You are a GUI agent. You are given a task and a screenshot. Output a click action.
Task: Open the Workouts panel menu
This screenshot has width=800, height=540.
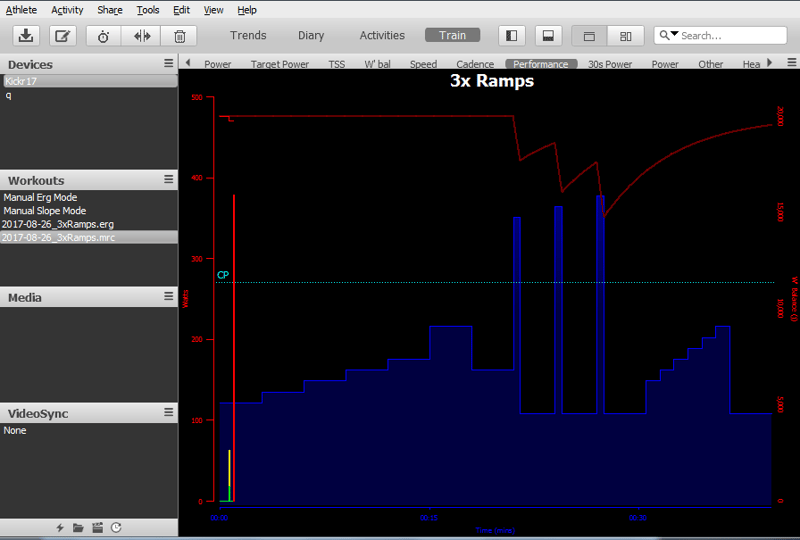(x=168, y=179)
